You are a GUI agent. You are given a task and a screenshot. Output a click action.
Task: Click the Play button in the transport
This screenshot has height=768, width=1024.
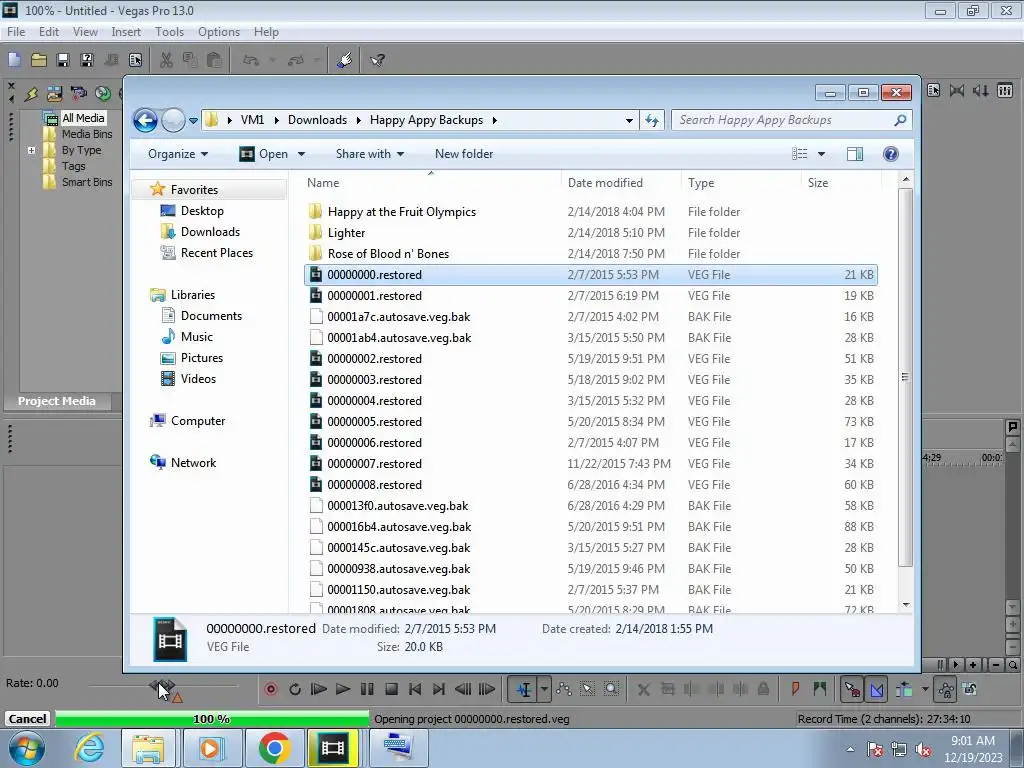[343, 689]
